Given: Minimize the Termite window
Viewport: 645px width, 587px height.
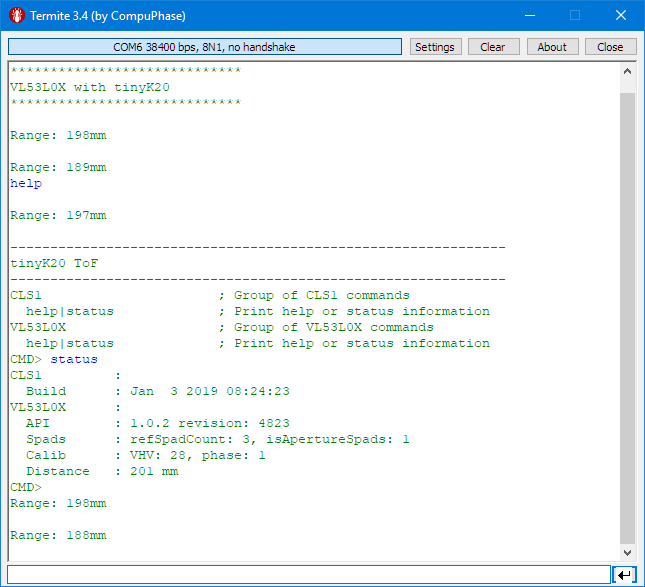Looking at the screenshot, I should [528, 16].
